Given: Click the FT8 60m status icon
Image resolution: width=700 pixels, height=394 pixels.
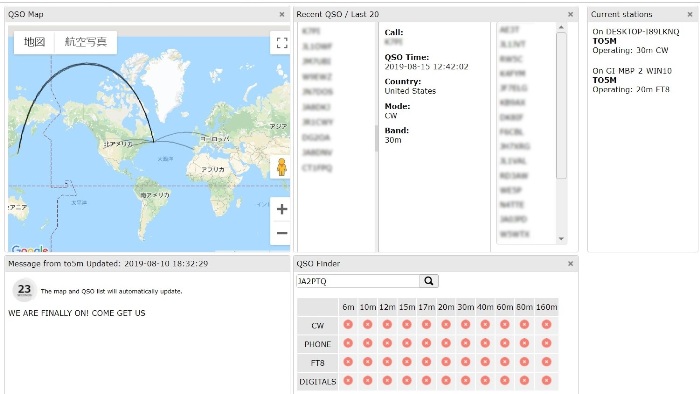Looking at the screenshot, I should point(504,362).
